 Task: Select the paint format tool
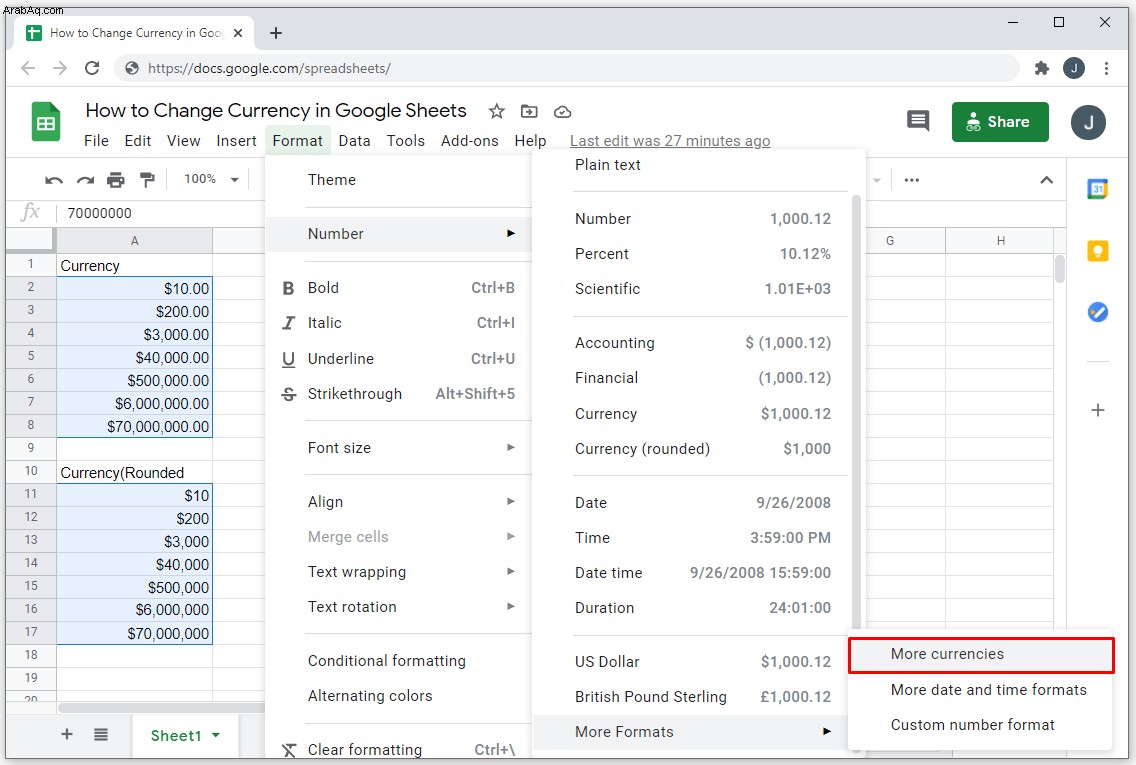tap(147, 180)
